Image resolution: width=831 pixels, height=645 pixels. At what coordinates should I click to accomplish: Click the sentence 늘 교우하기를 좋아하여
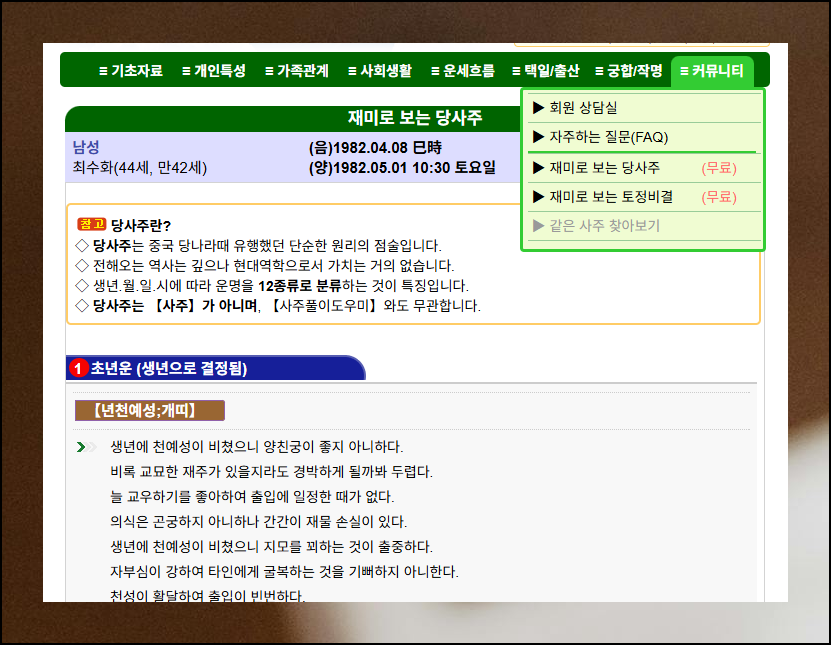(x=252, y=497)
